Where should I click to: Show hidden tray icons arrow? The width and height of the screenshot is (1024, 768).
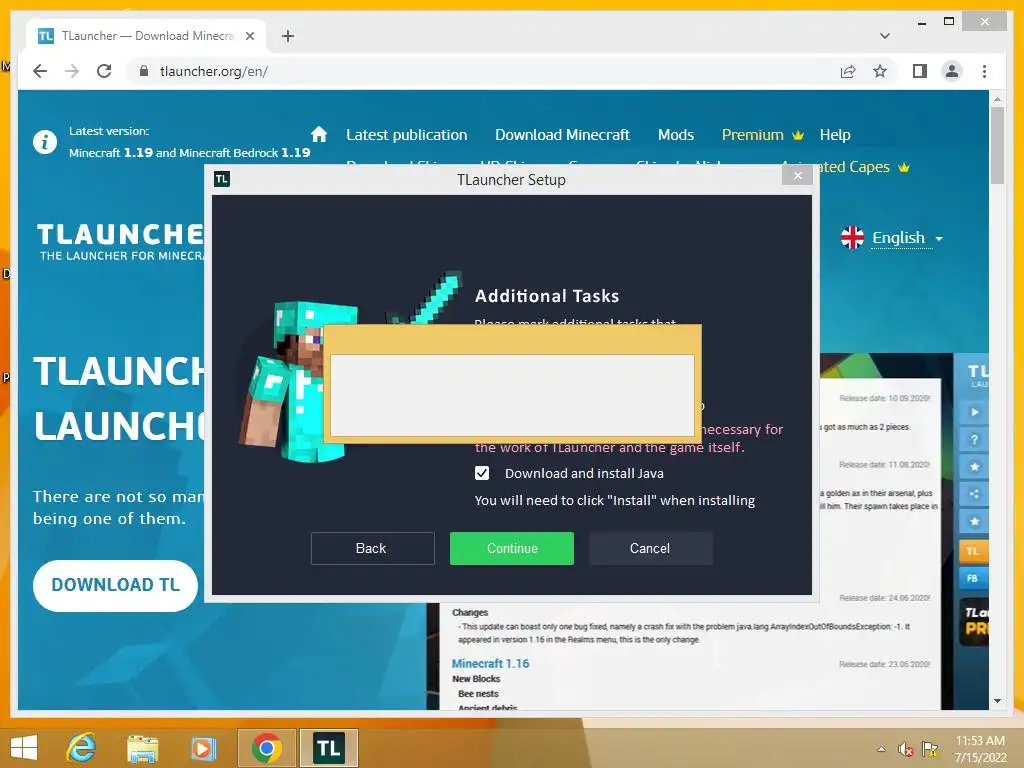pos(882,749)
